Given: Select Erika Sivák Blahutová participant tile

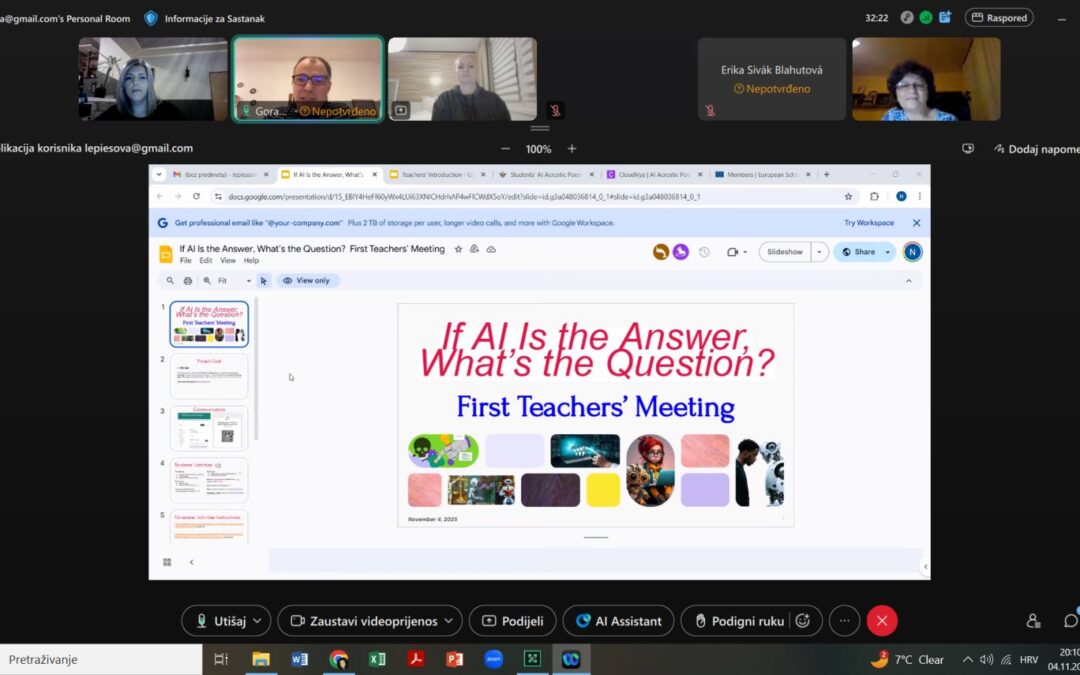Looking at the screenshot, I should click(x=771, y=79).
